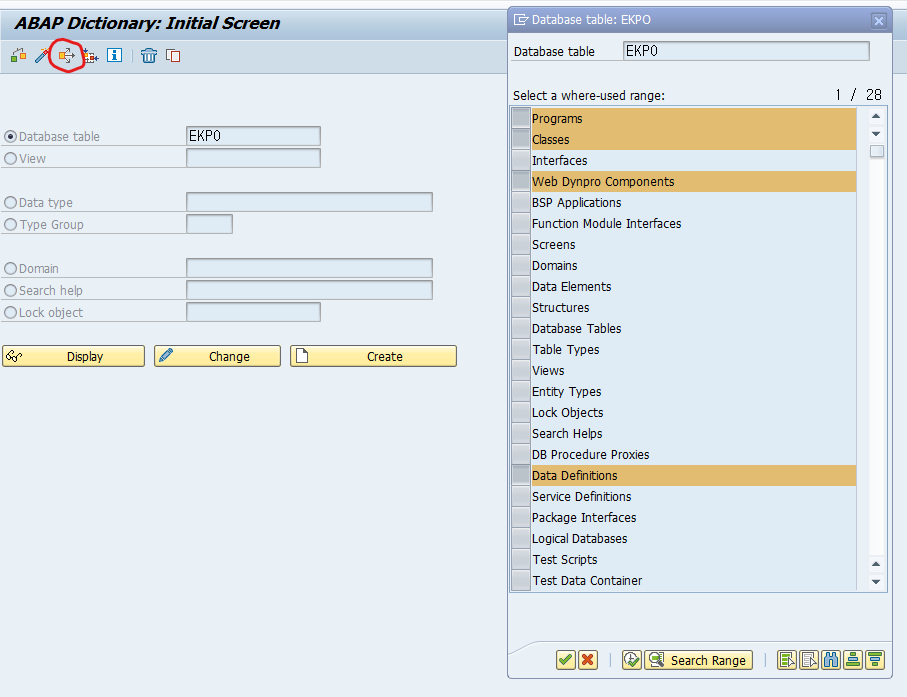Click the Activate magic wand icon
Viewport: 907px width, 697px height.
click(x=42, y=56)
